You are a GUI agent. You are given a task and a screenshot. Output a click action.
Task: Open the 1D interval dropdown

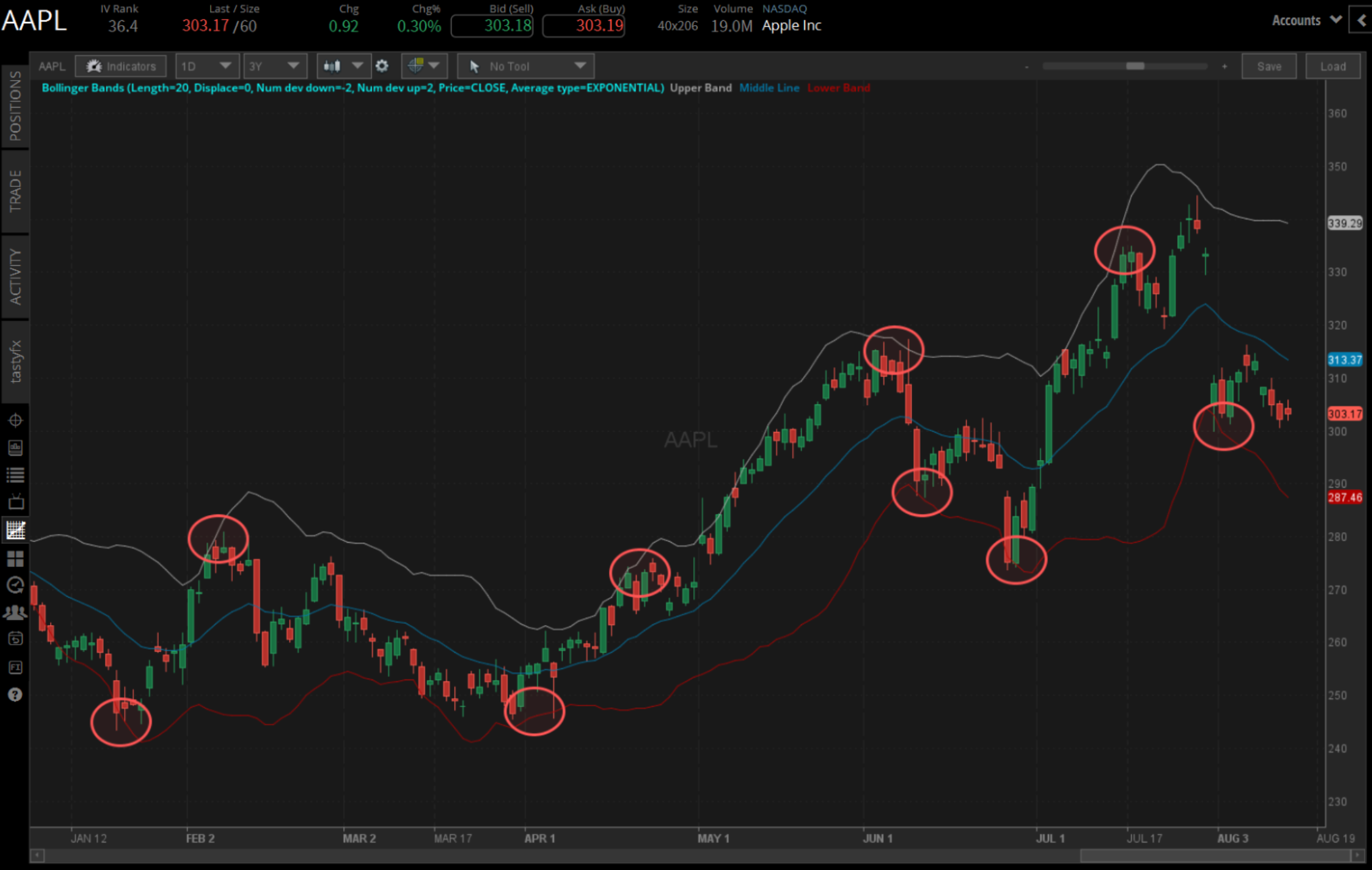click(x=207, y=66)
